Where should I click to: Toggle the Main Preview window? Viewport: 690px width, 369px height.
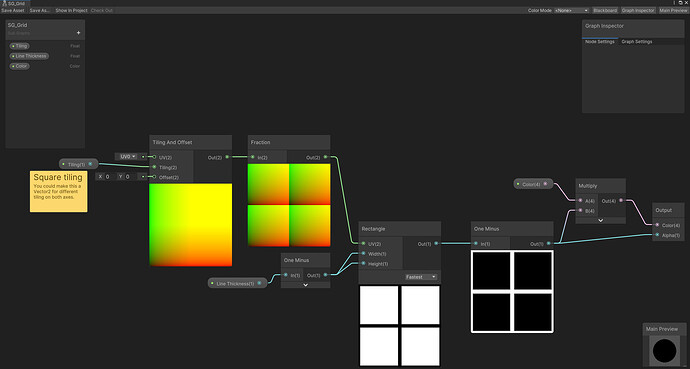[673, 10]
